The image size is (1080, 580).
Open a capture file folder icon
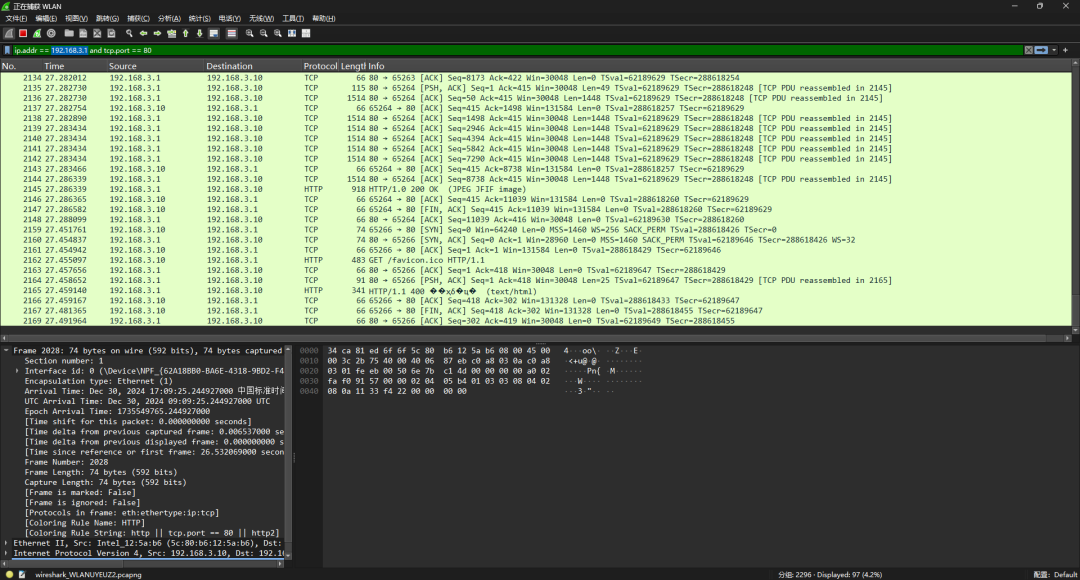[69, 33]
